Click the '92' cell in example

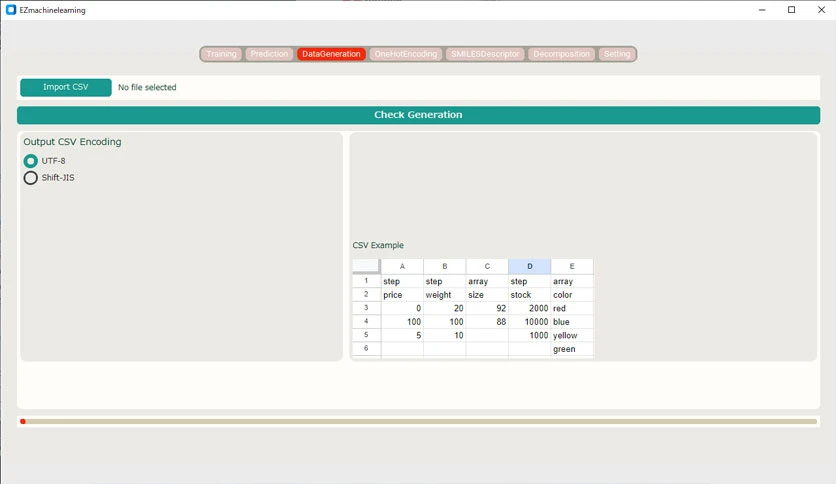(487, 308)
